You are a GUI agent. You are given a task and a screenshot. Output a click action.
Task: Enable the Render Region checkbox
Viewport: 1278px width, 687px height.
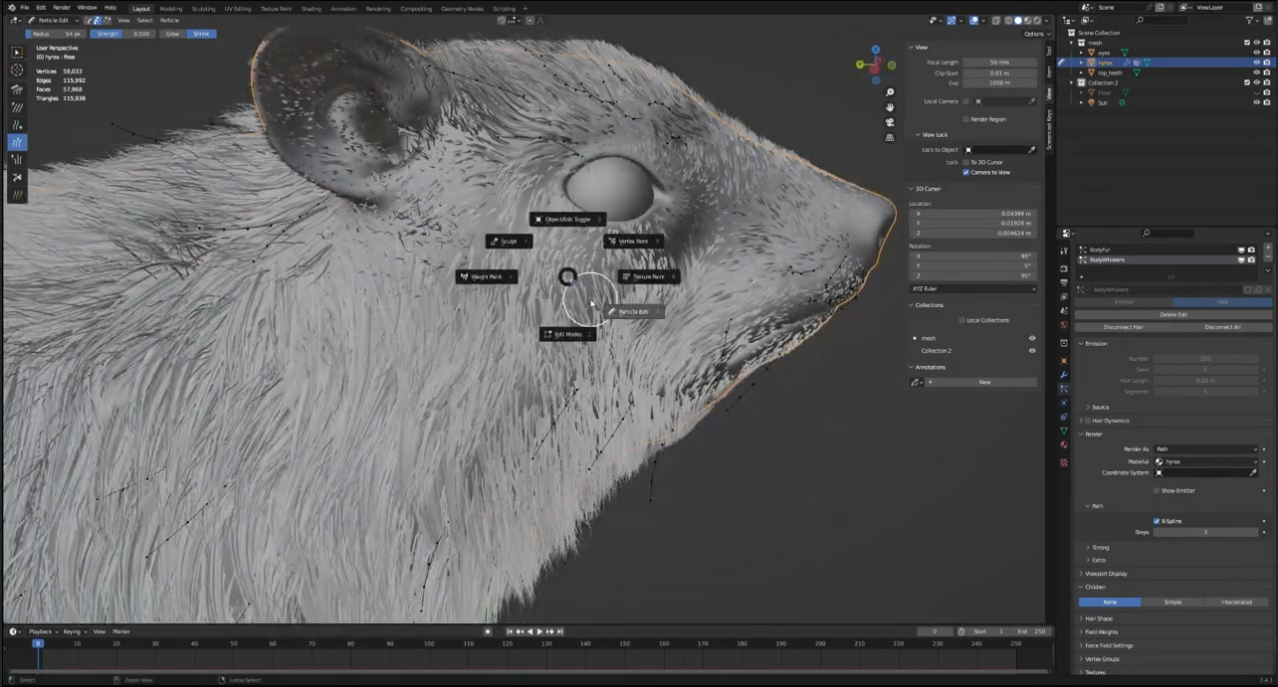point(966,119)
